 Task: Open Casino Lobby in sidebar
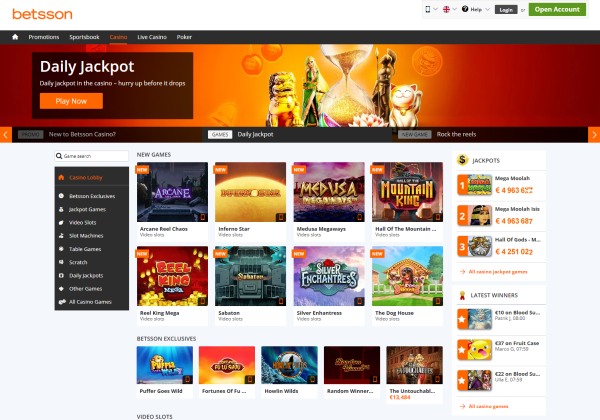point(92,177)
